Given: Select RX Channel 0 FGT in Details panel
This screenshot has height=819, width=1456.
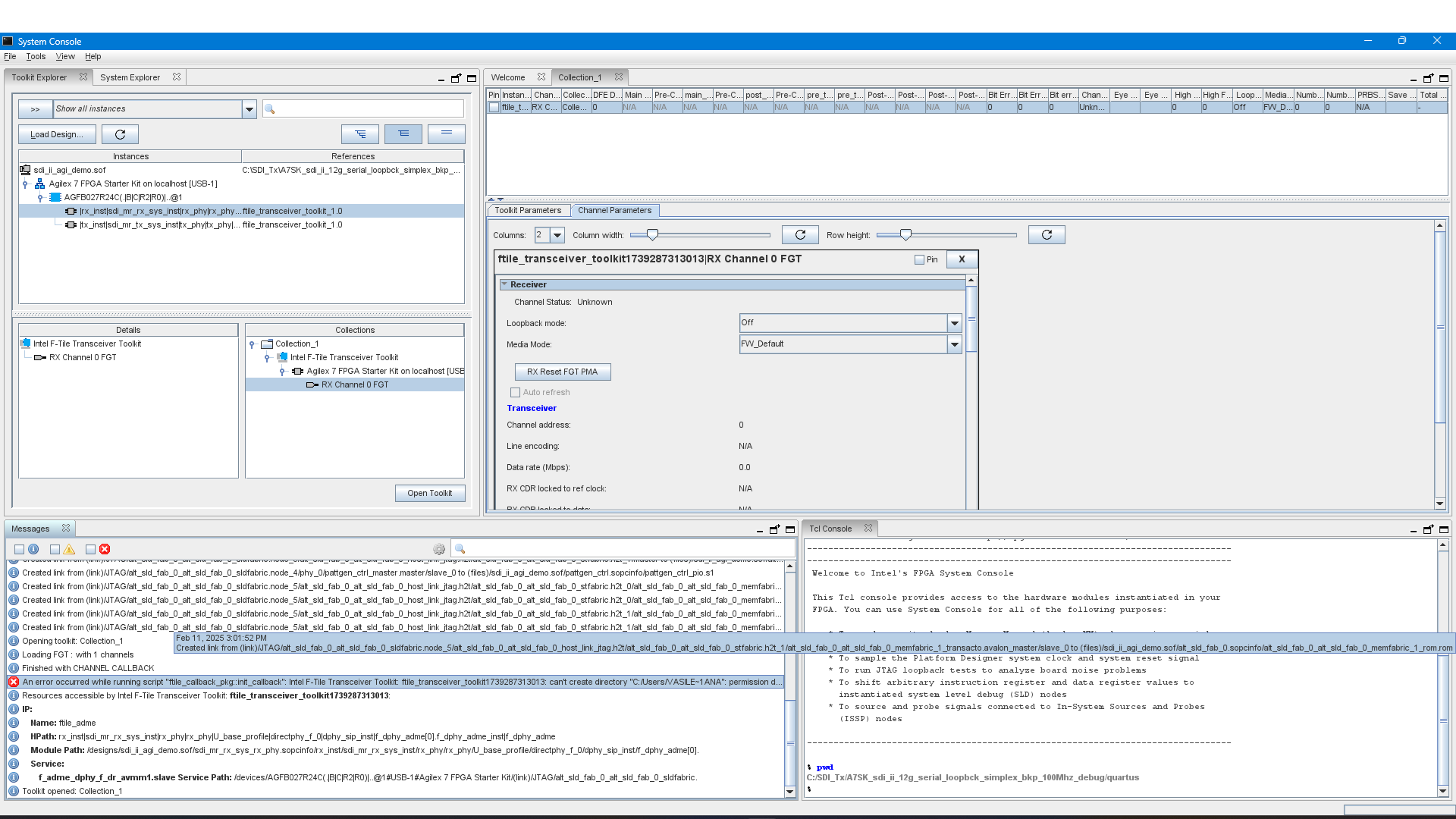Looking at the screenshot, I should 82,358.
